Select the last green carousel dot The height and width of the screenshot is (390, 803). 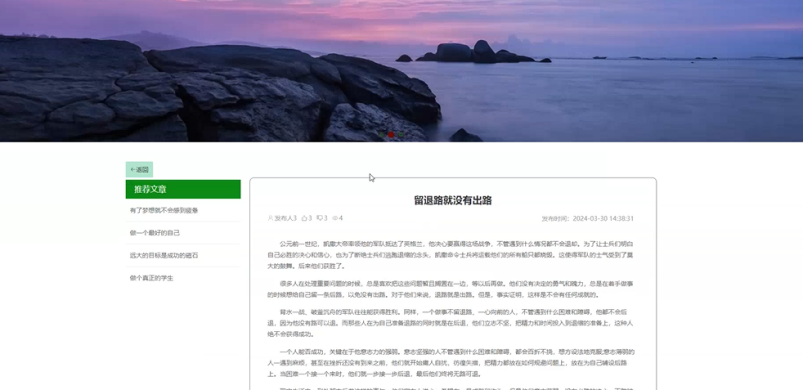[401, 135]
